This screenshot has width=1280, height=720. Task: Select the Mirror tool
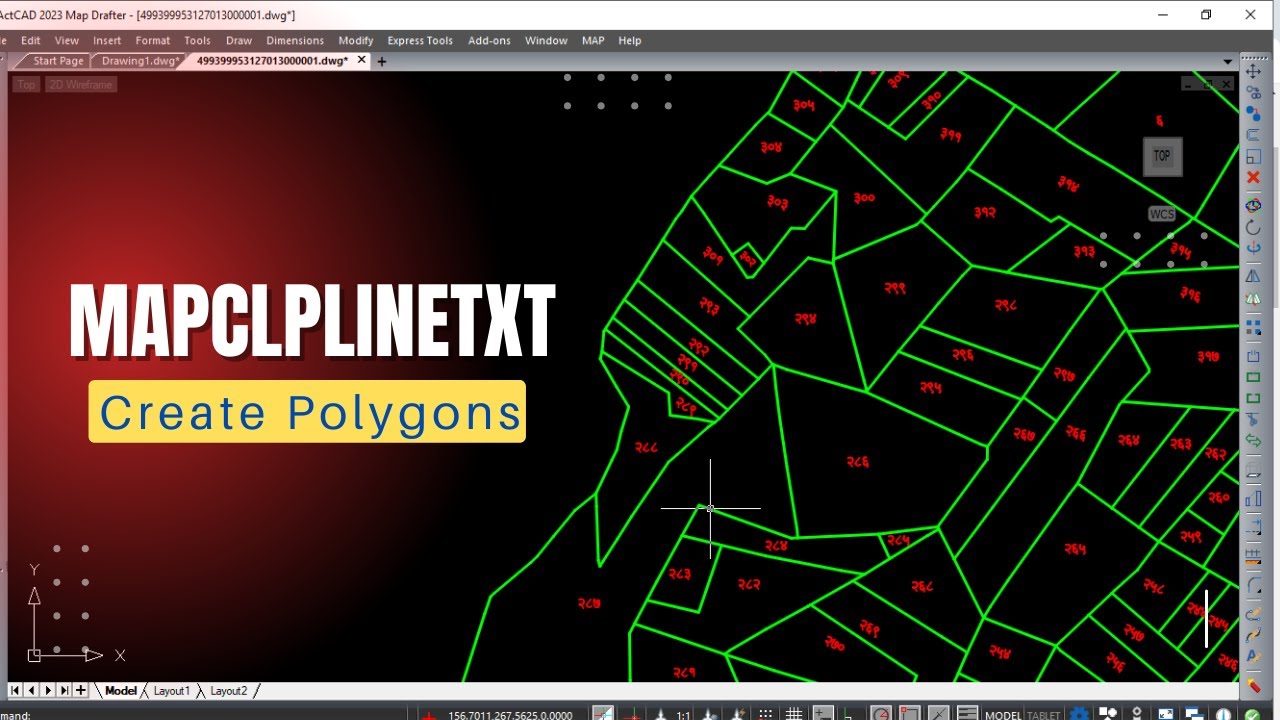click(x=1253, y=276)
